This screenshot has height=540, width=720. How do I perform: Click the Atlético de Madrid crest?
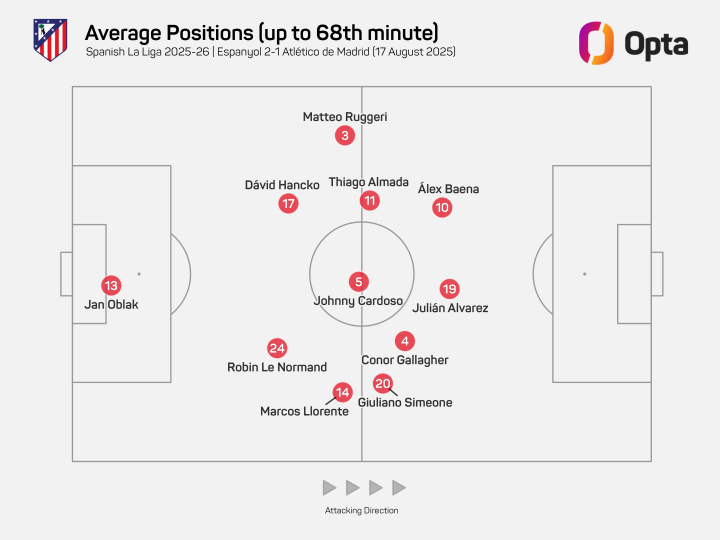tap(51, 40)
